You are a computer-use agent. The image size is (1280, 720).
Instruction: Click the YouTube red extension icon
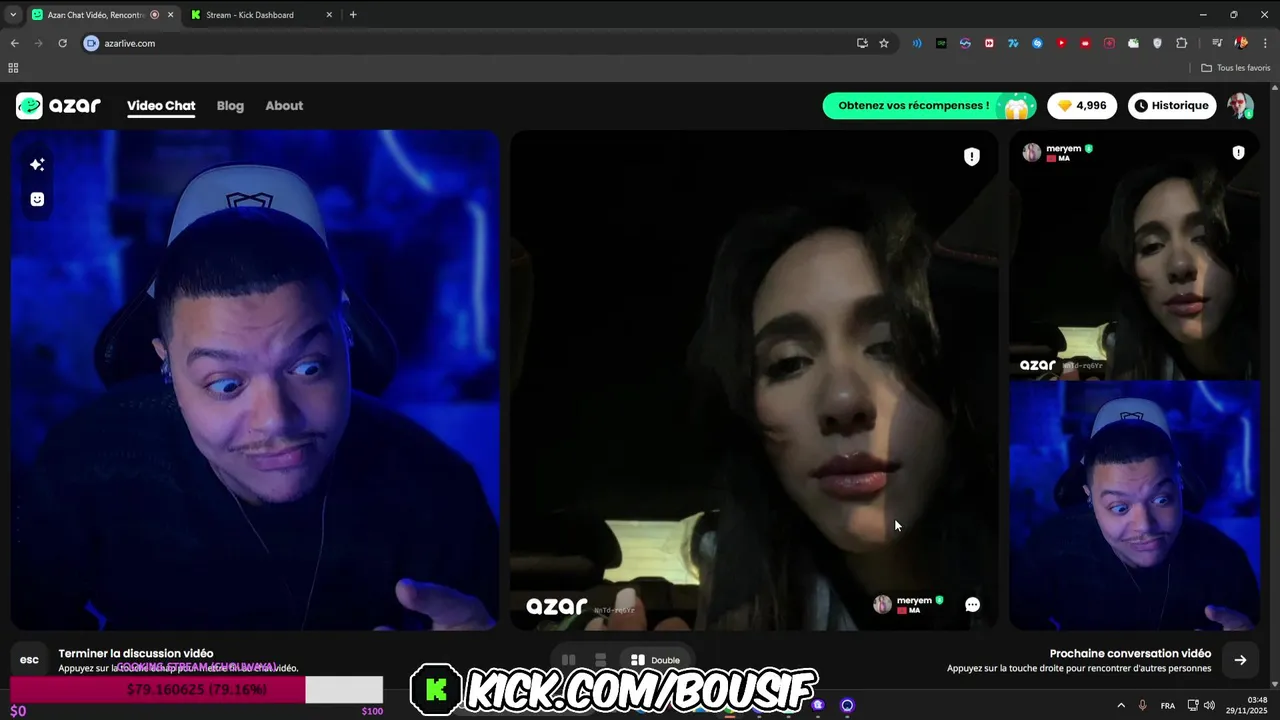(1061, 43)
